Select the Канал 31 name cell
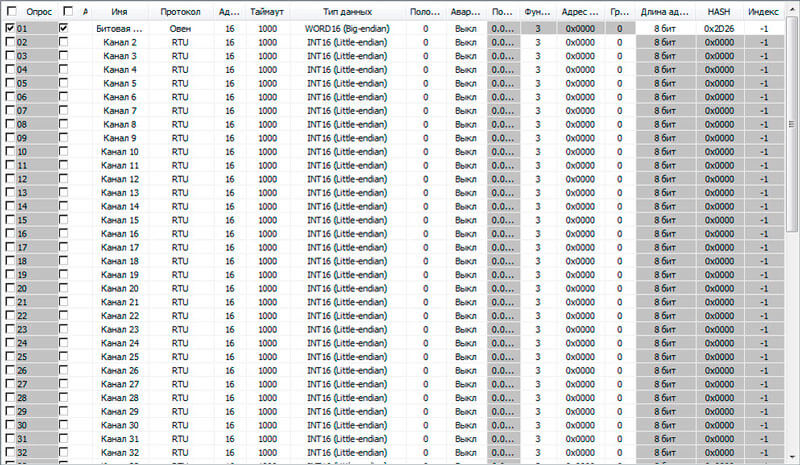Screen dimensions: 800x465 pyautogui.click(x=119, y=439)
